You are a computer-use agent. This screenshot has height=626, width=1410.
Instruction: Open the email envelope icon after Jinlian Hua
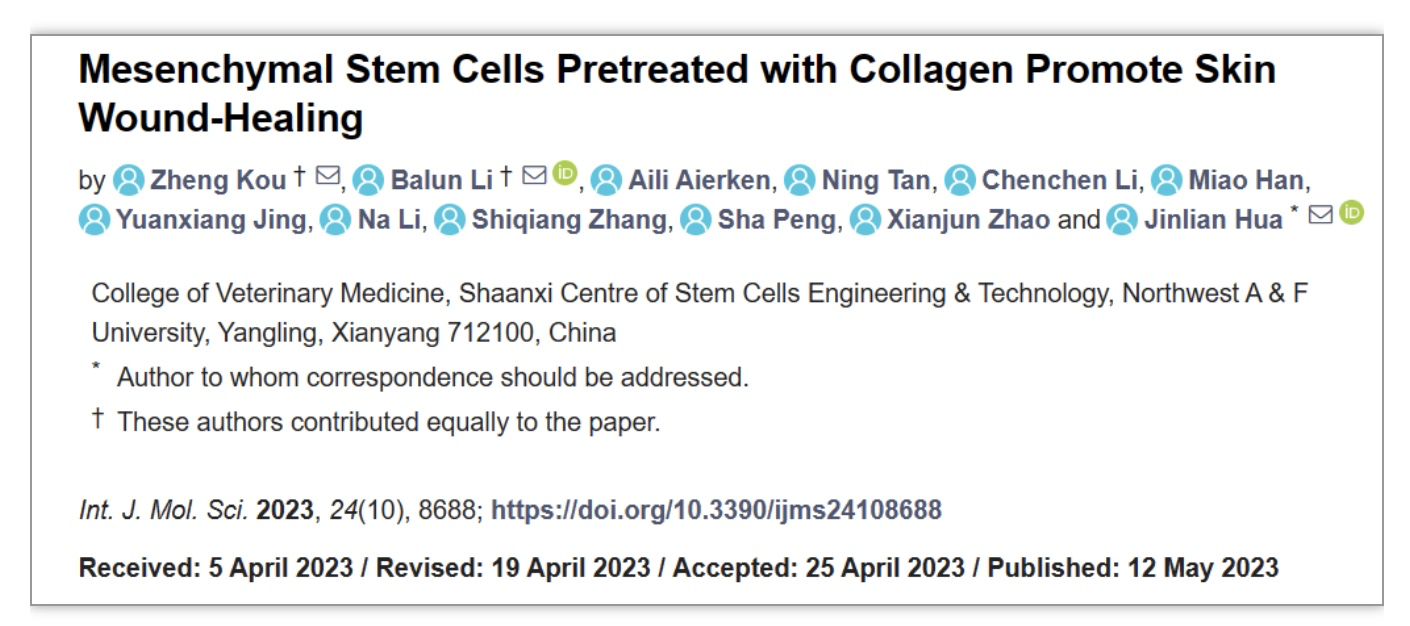coord(1320,216)
